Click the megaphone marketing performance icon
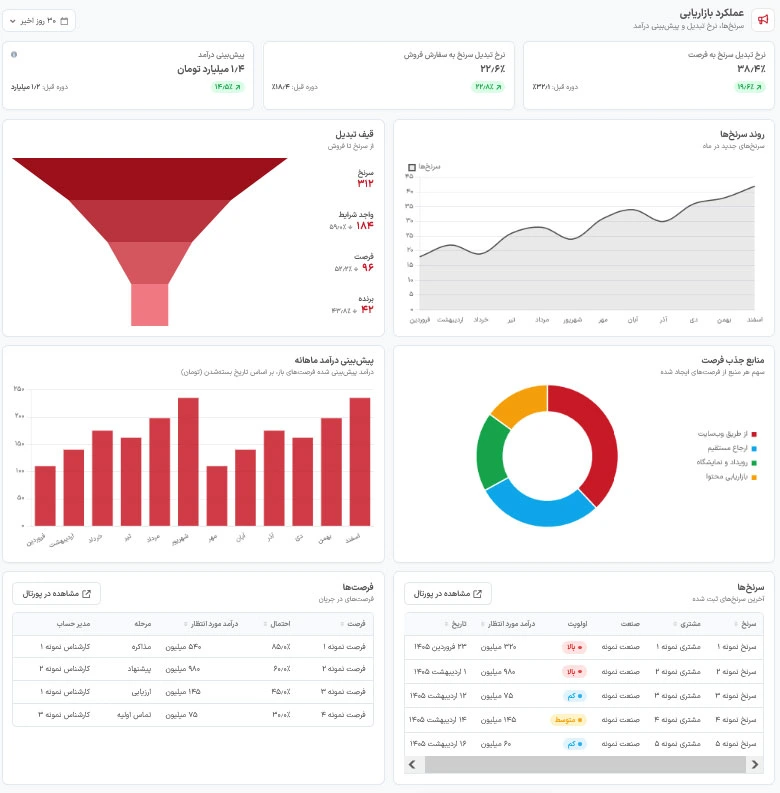The height and width of the screenshot is (793, 780). coord(762,20)
